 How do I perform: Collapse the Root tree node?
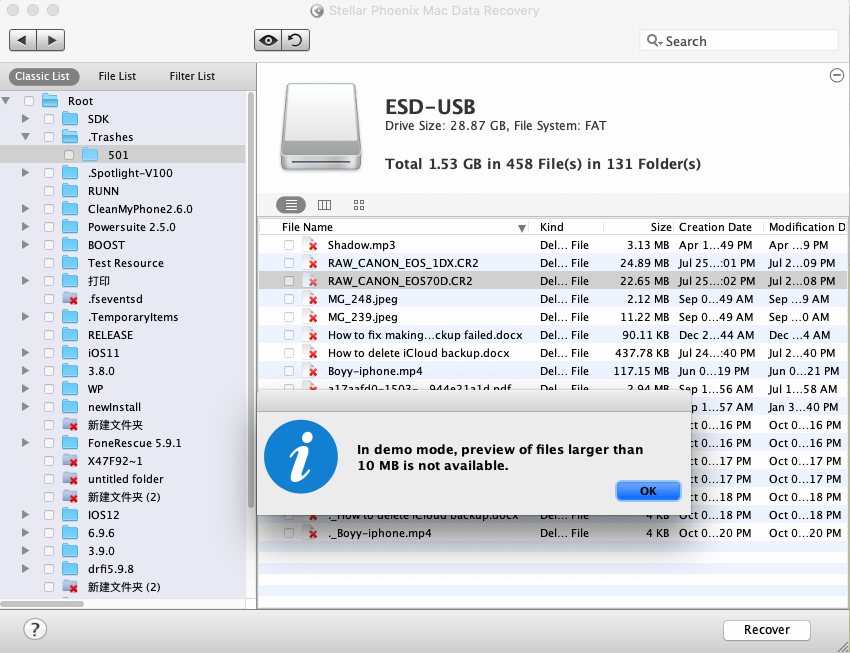tap(6, 100)
